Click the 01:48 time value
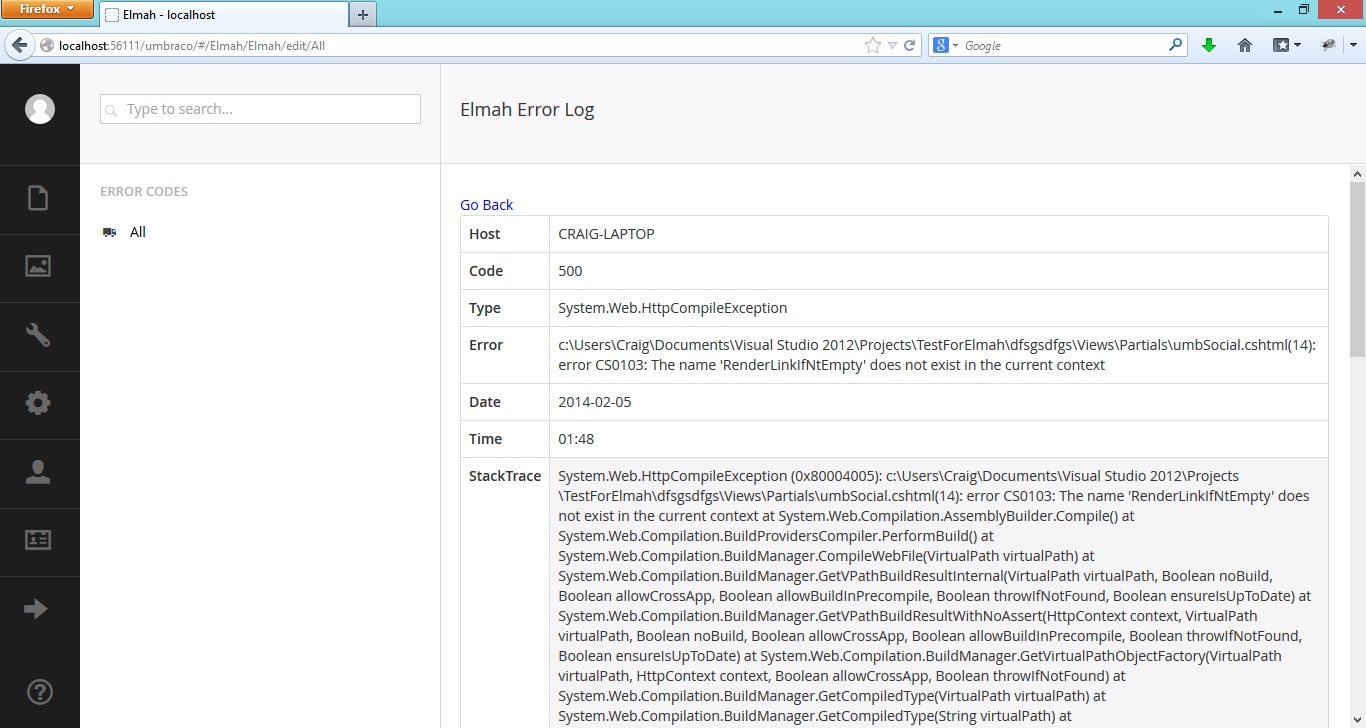The image size is (1366, 728). (576, 439)
